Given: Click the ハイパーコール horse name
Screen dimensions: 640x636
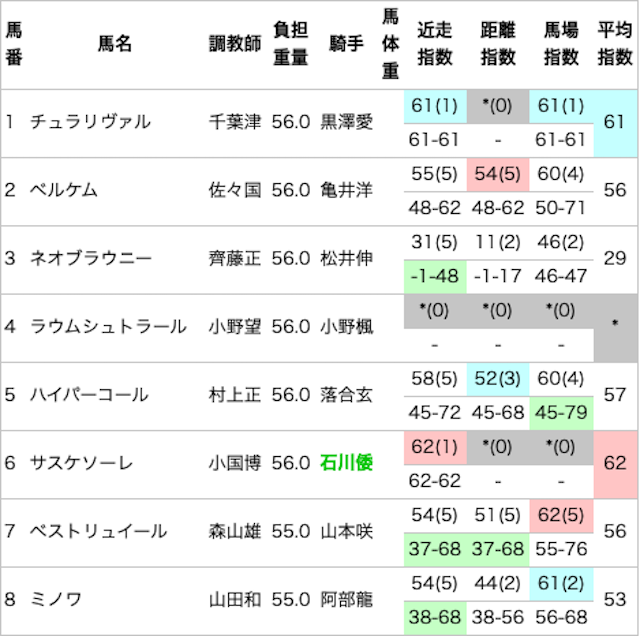Looking at the screenshot, I should click(x=89, y=394).
